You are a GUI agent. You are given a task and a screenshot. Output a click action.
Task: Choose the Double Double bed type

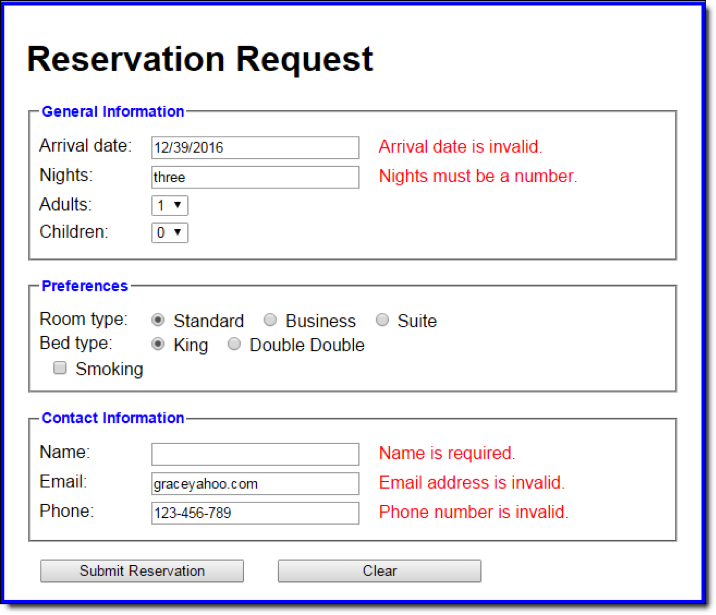[234, 344]
